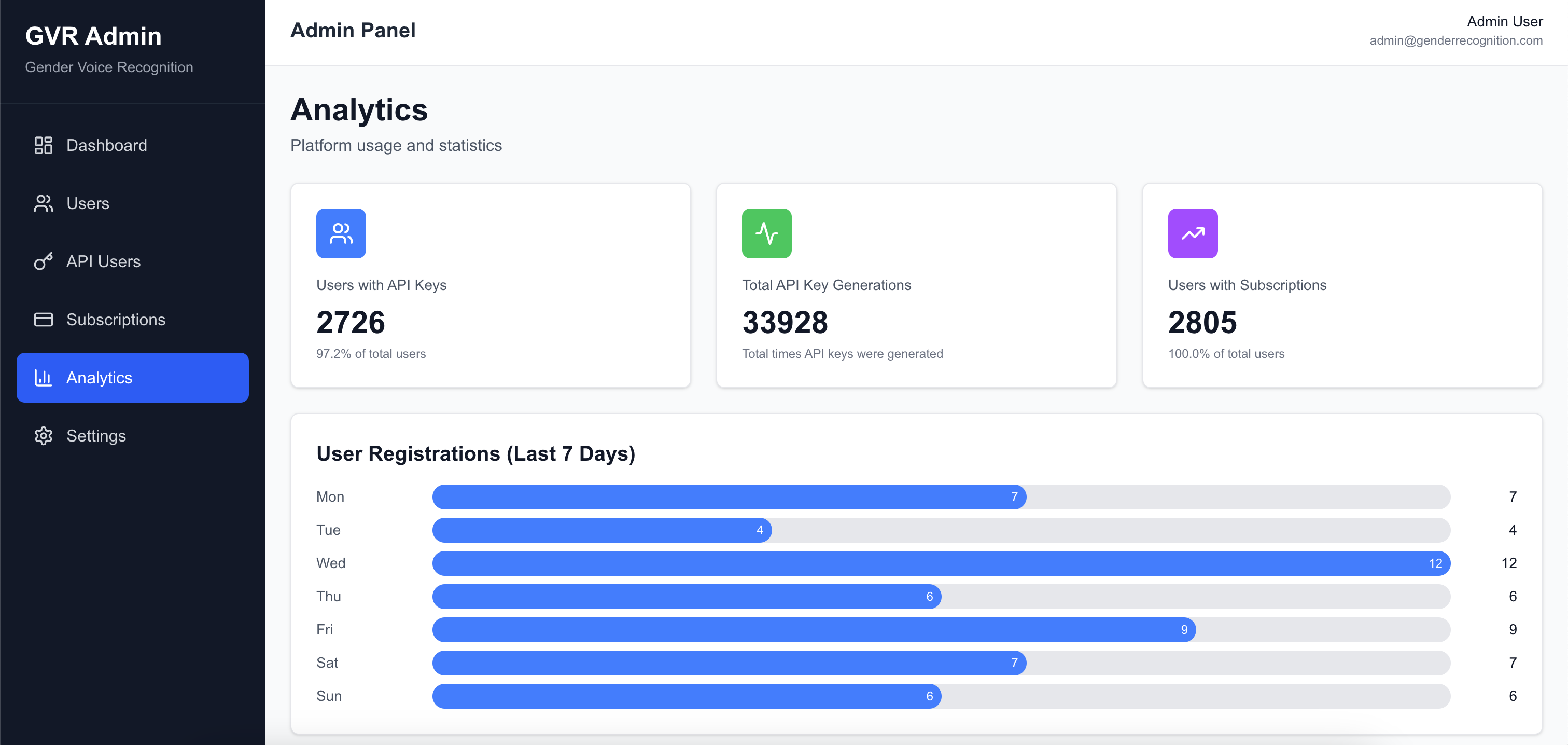1568x745 pixels.
Task: Click the blue users icon on the API Keys card
Action: (341, 233)
